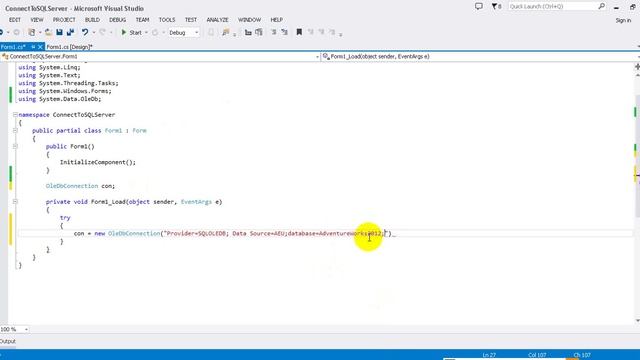Open the notifications filter flag icon
Image resolution: width=640 pixels, height=360 pixels.
tap(496, 7)
